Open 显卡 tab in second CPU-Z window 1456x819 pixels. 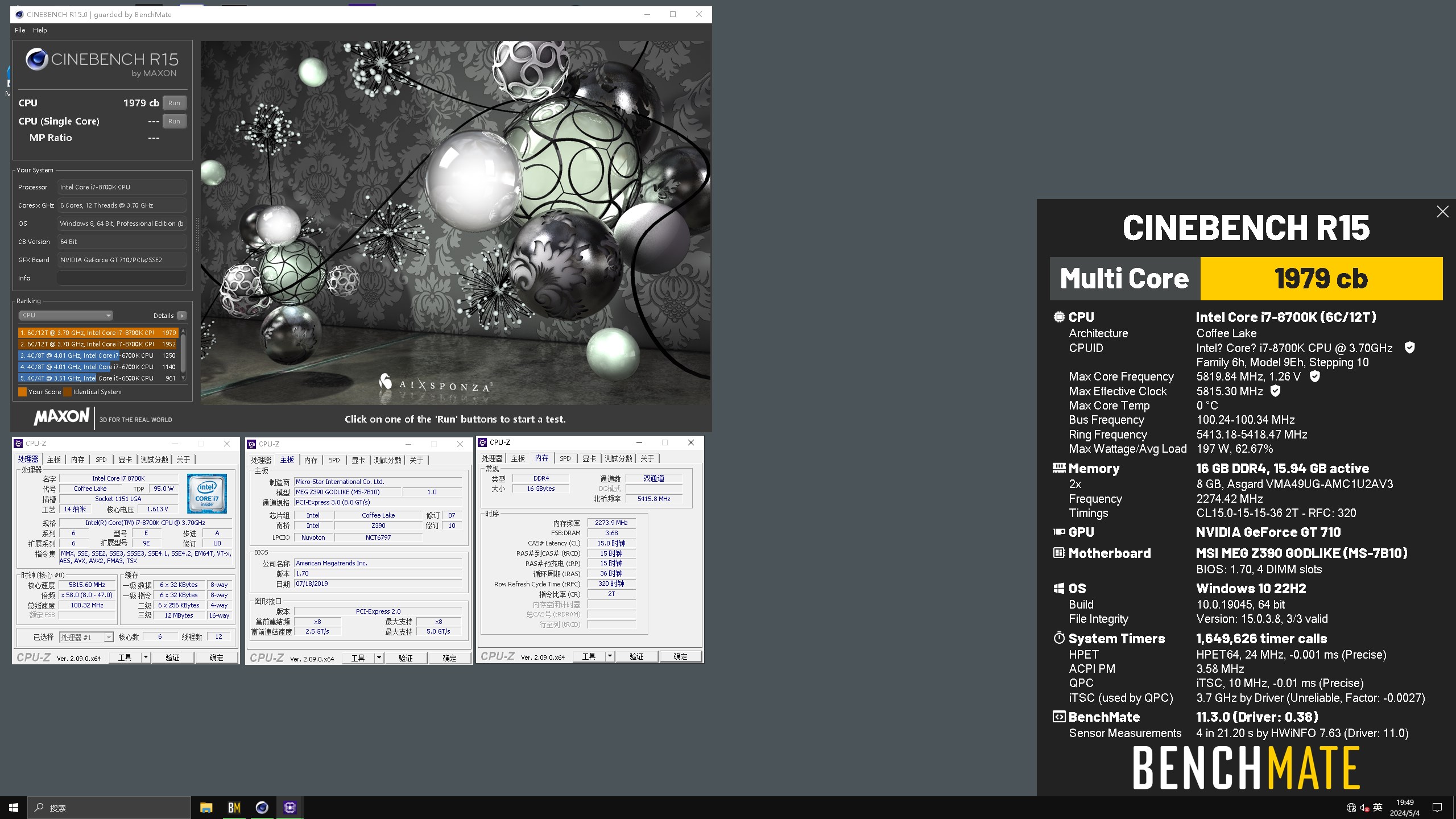358,460
